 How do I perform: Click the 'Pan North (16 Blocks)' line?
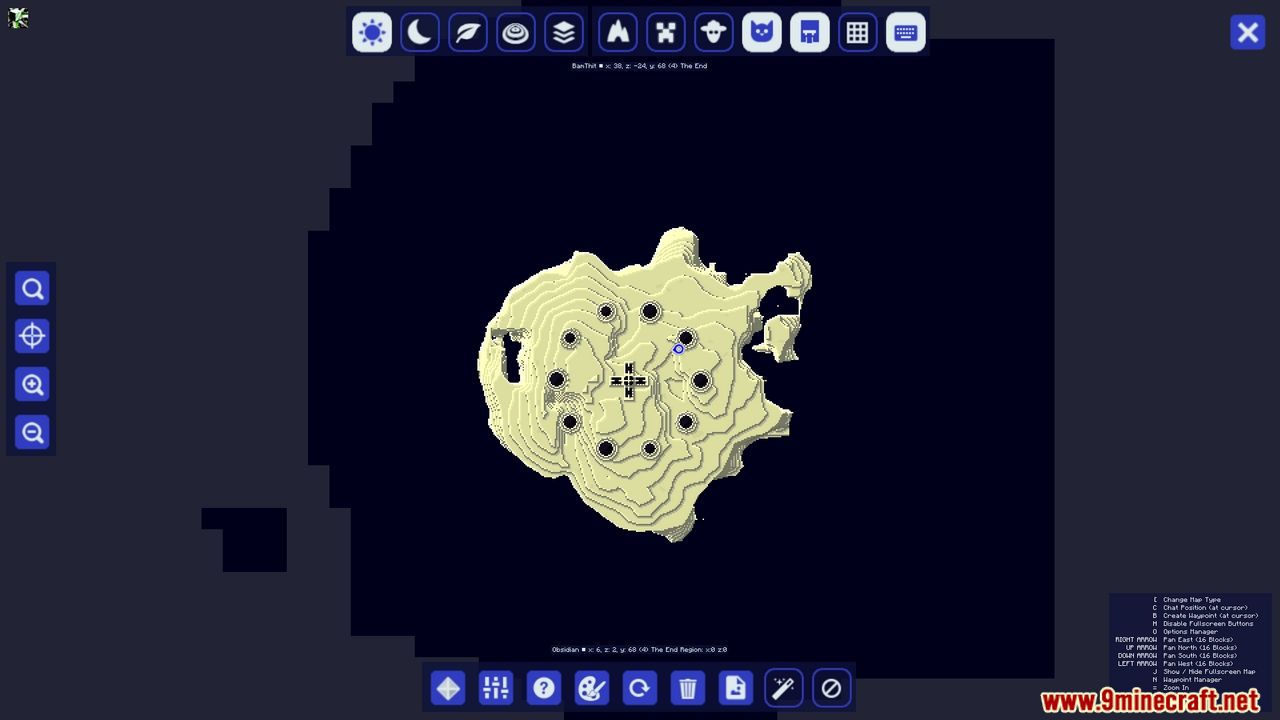point(1199,648)
